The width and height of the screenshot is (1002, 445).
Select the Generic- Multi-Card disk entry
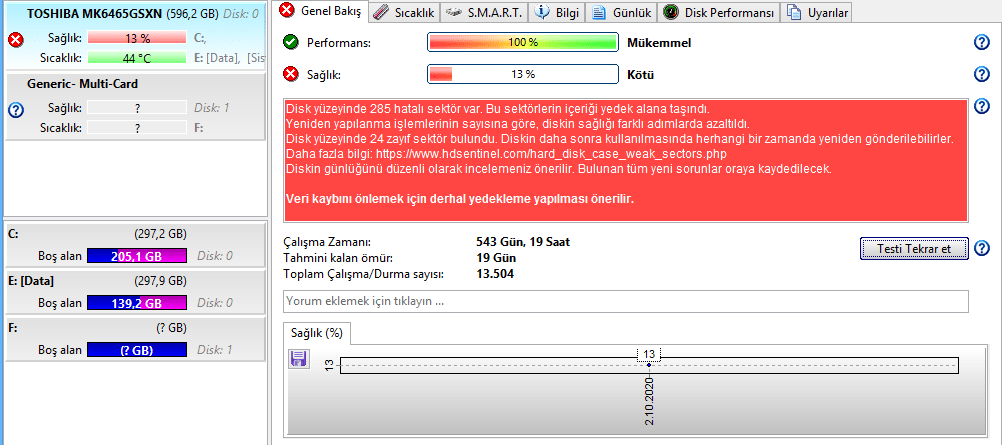click(134, 106)
